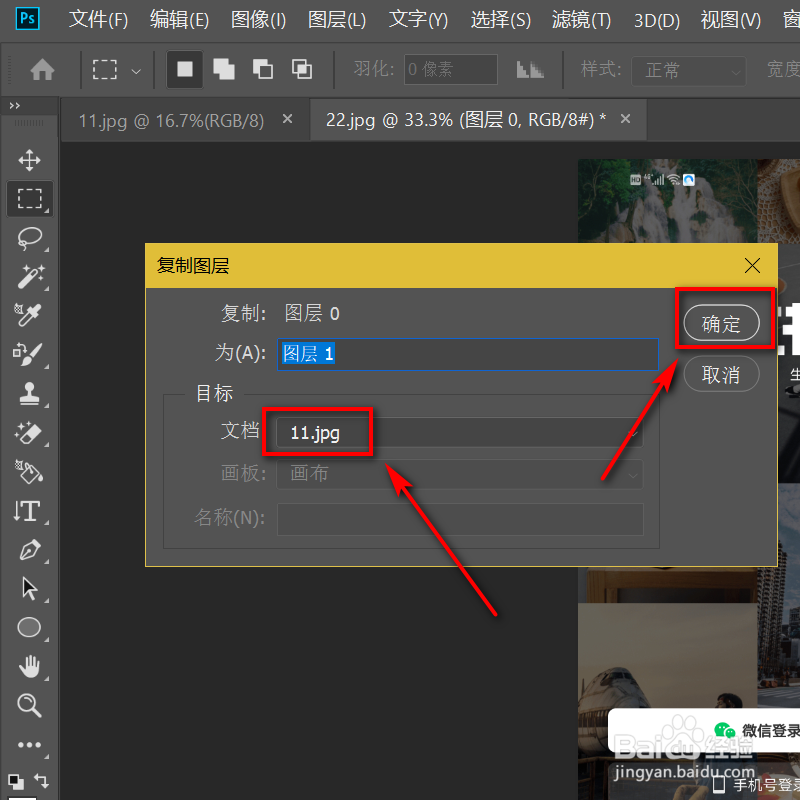Open the 滤镜 menu

(x=580, y=19)
